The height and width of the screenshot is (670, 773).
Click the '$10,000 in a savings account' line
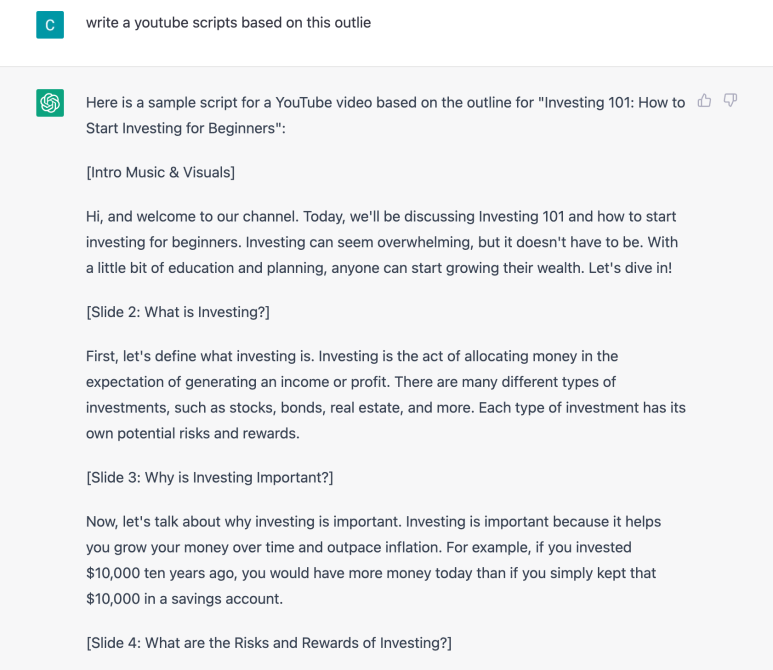tap(184, 599)
